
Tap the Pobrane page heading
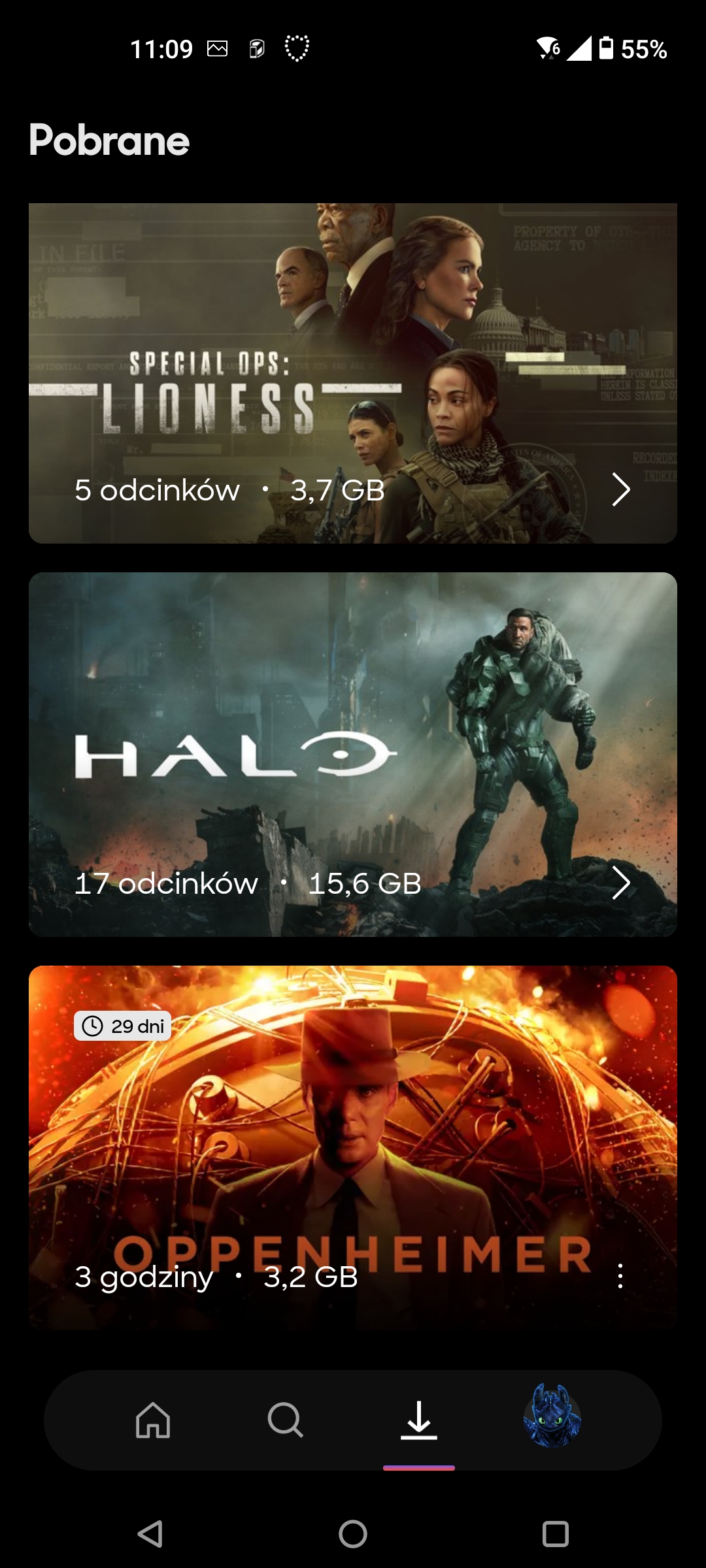pyautogui.click(x=109, y=140)
